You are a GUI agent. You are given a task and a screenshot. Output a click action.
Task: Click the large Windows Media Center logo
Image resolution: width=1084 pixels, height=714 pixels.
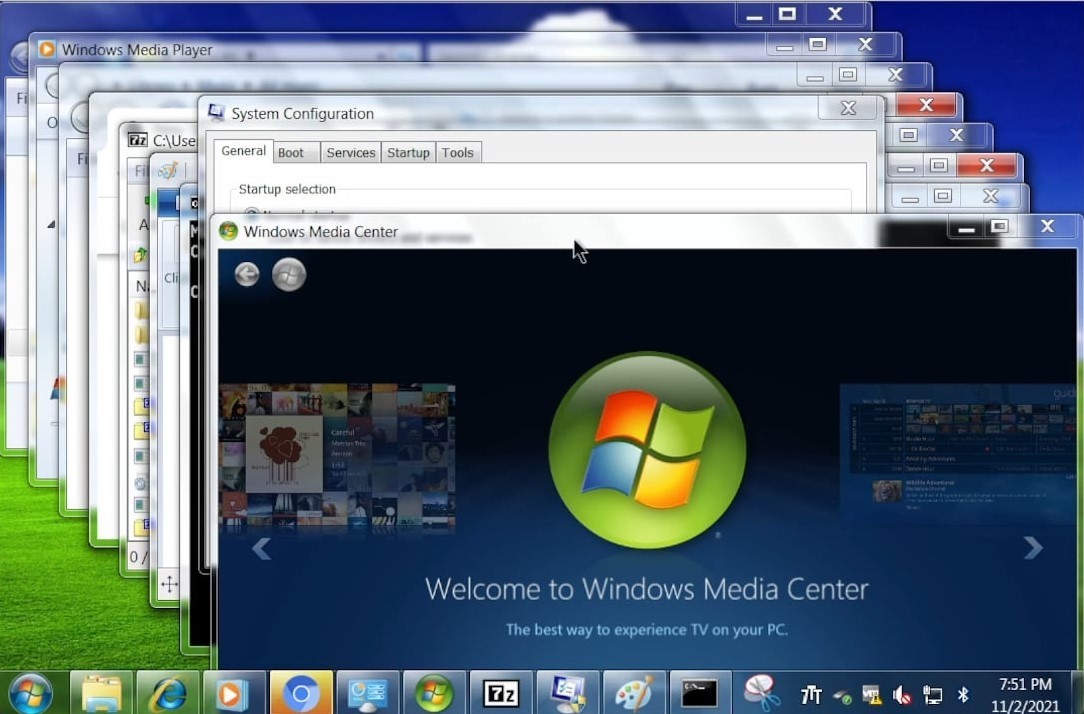[647, 449]
